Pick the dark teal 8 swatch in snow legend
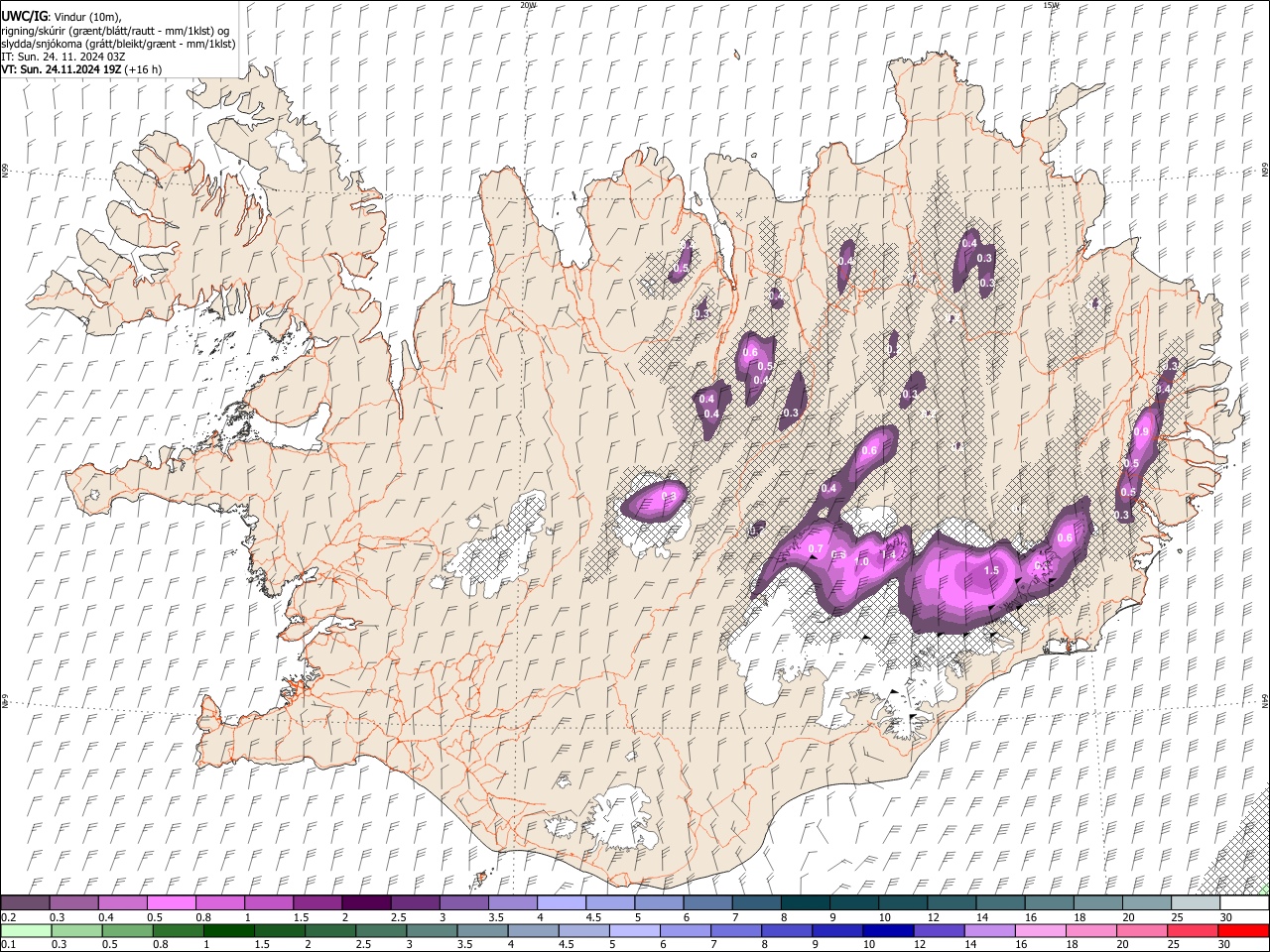Screen dimensions: 1270x952 pos(806,902)
